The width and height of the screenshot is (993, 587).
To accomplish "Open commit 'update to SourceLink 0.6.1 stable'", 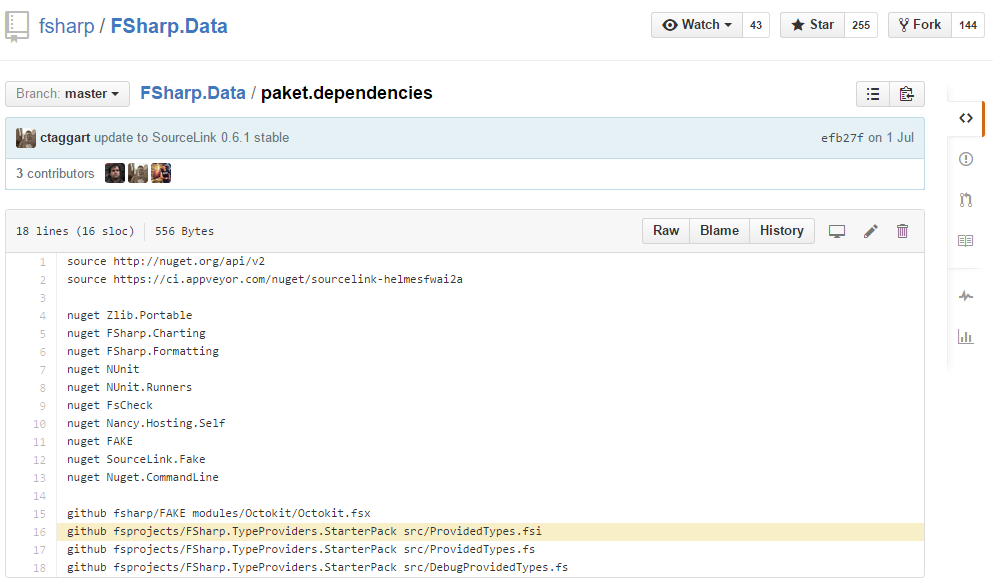I will pyautogui.click(x=191, y=137).
